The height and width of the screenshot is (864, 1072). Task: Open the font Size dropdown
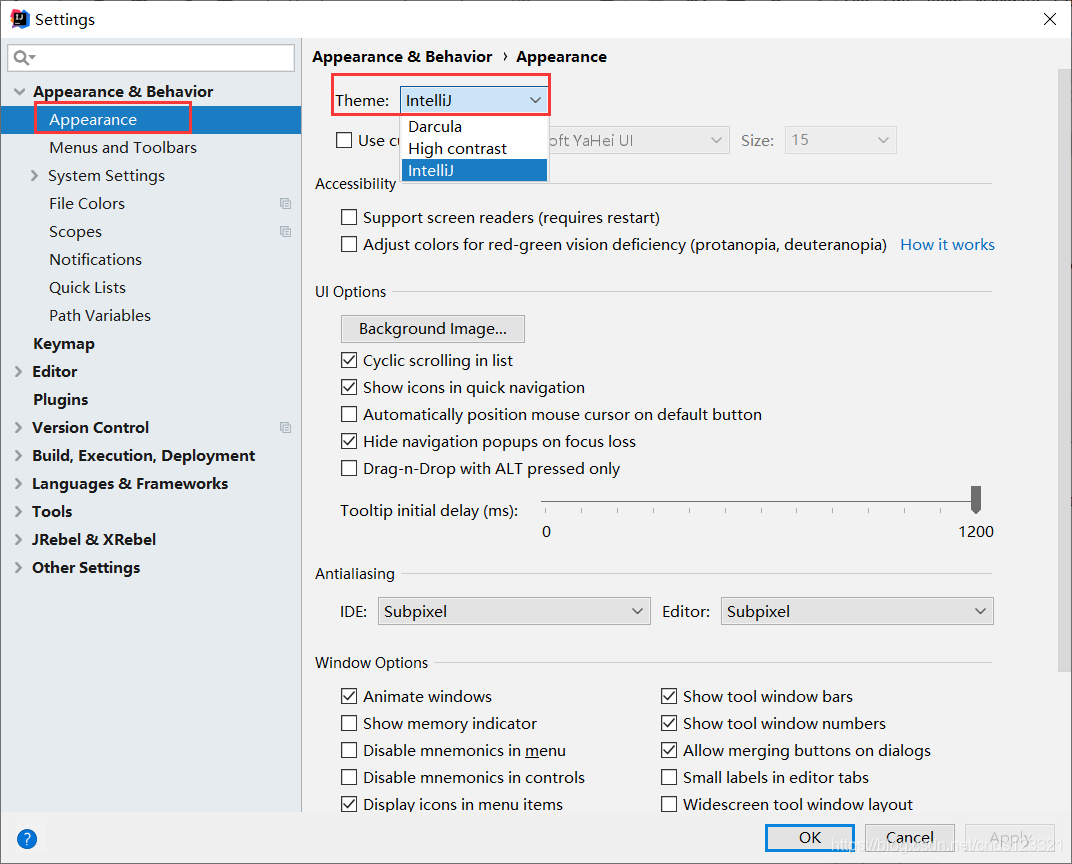pyautogui.click(x=840, y=140)
